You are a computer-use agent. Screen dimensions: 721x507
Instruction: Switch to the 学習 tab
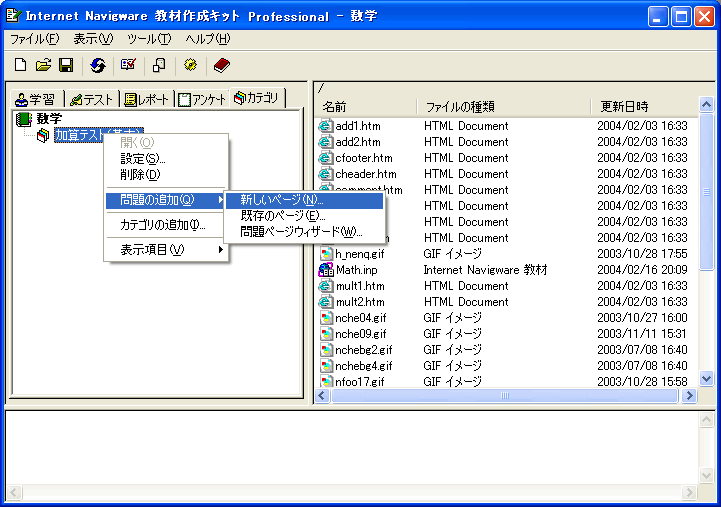pyautogui.click(x=37, y=99)
